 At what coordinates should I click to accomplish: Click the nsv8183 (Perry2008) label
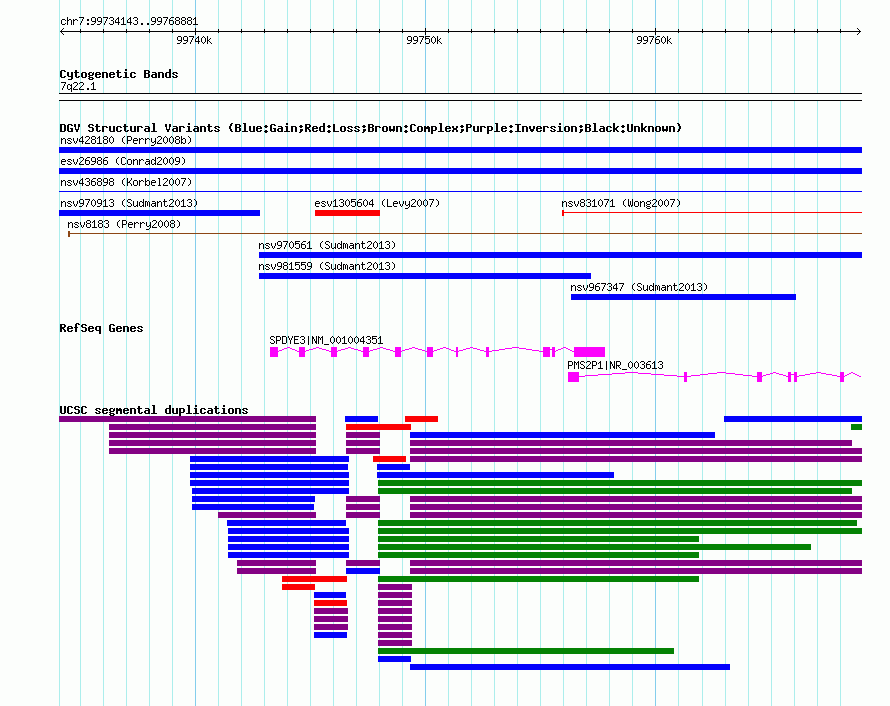[124, 224]
